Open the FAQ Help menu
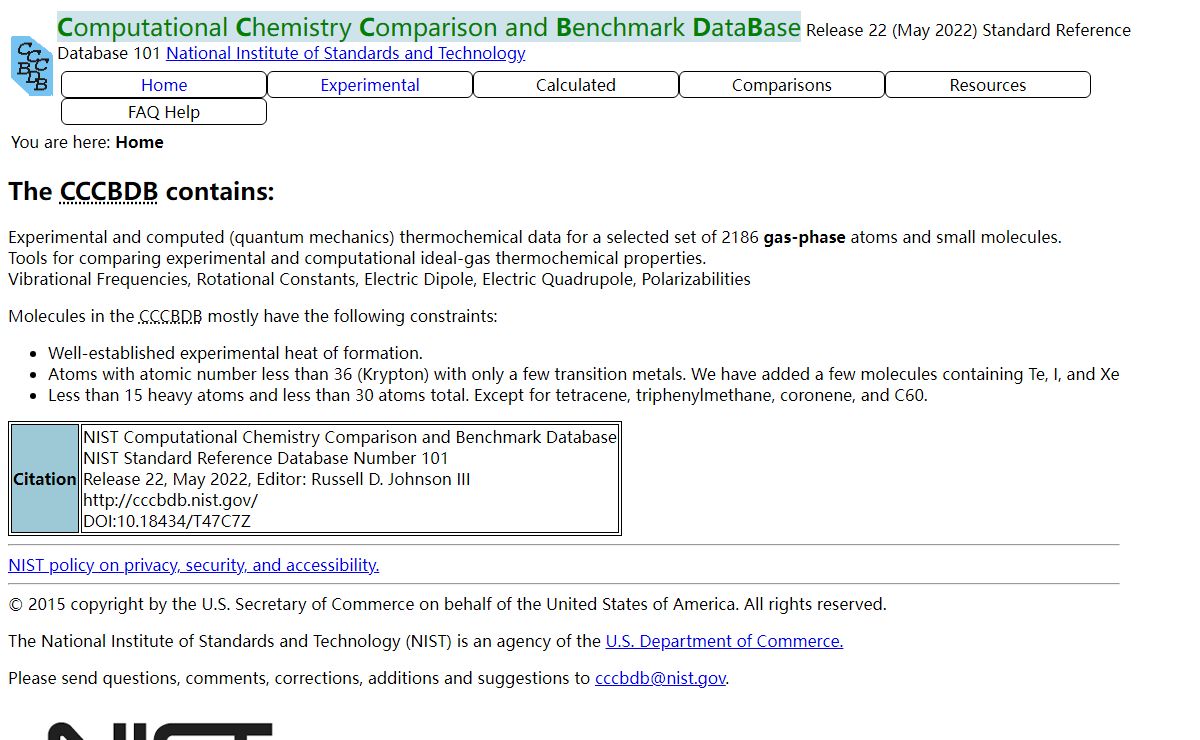1200x740 pixels. pyautogui.click(x=164, y=112)
